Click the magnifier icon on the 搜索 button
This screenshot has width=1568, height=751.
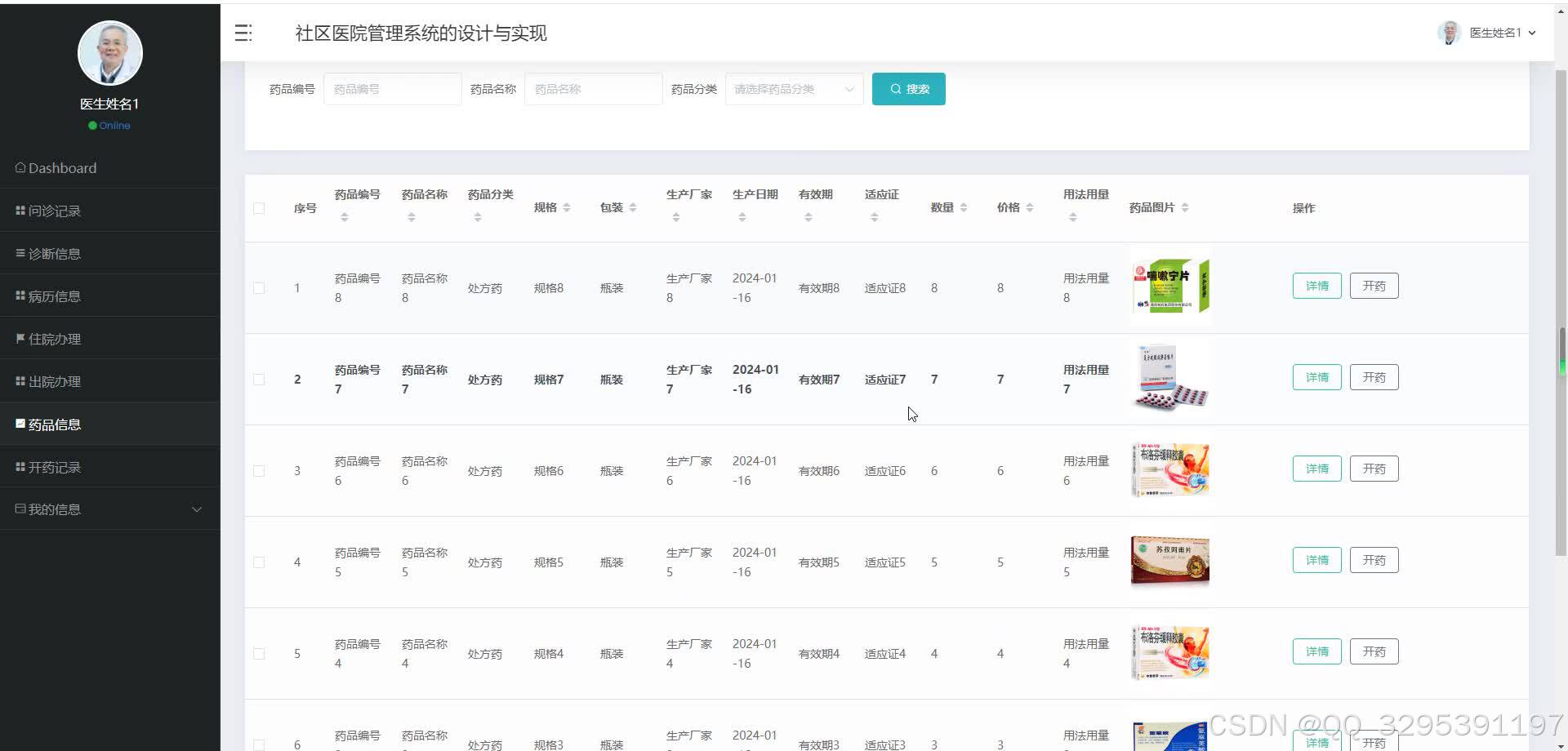pos(895,89)
